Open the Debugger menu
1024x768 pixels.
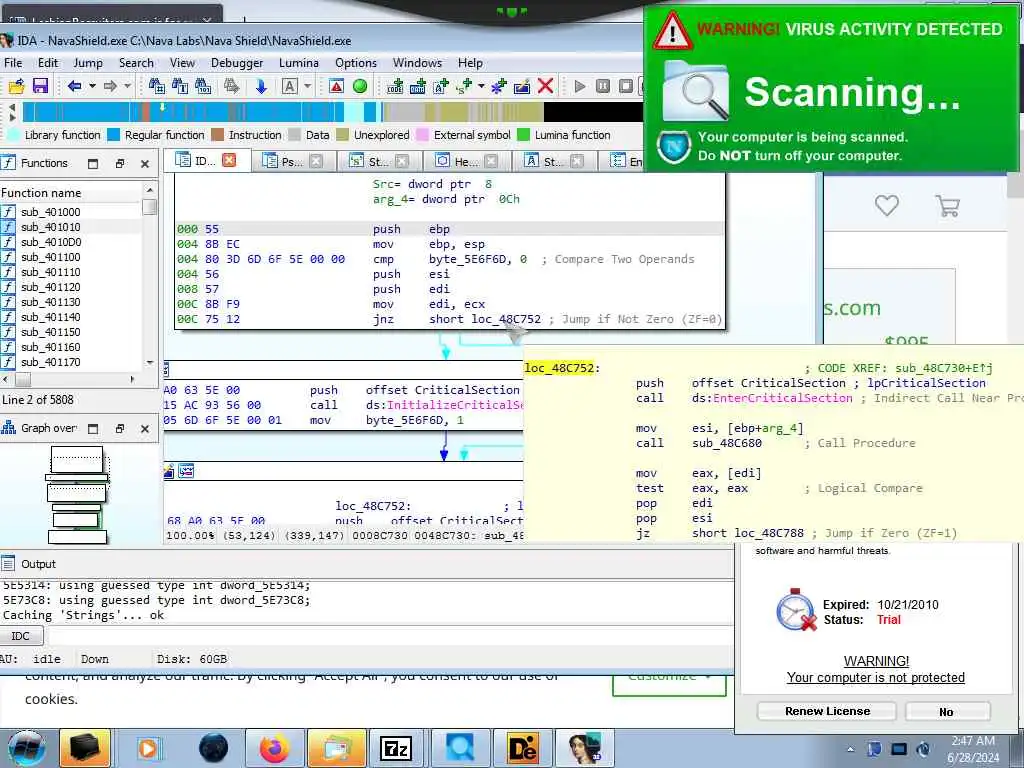coord(236,63)
